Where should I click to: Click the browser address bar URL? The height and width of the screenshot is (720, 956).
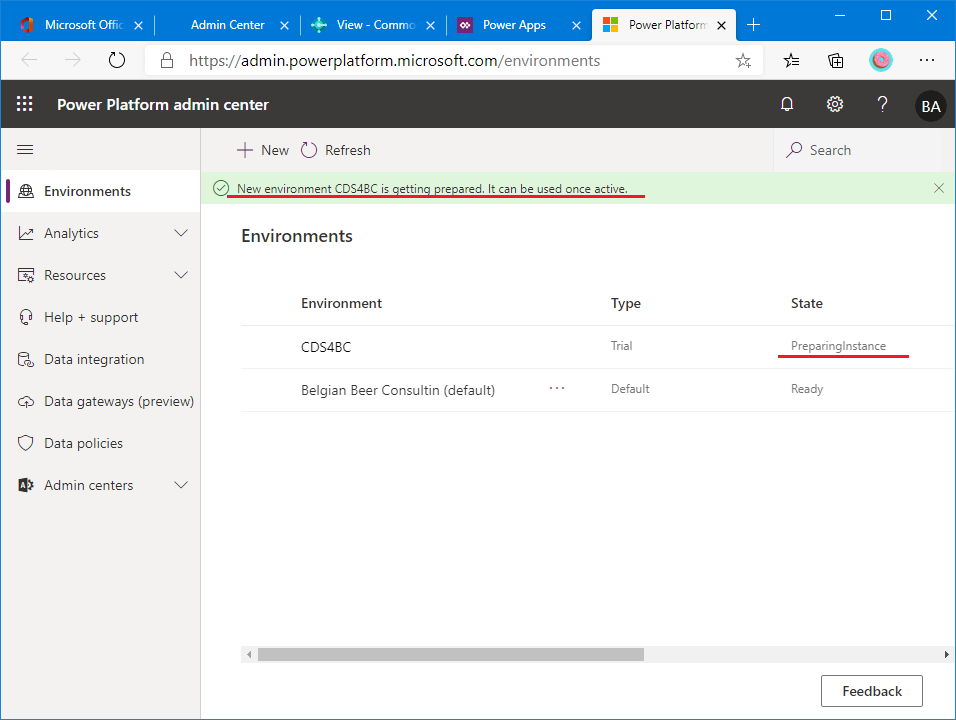tap(394, 60)
